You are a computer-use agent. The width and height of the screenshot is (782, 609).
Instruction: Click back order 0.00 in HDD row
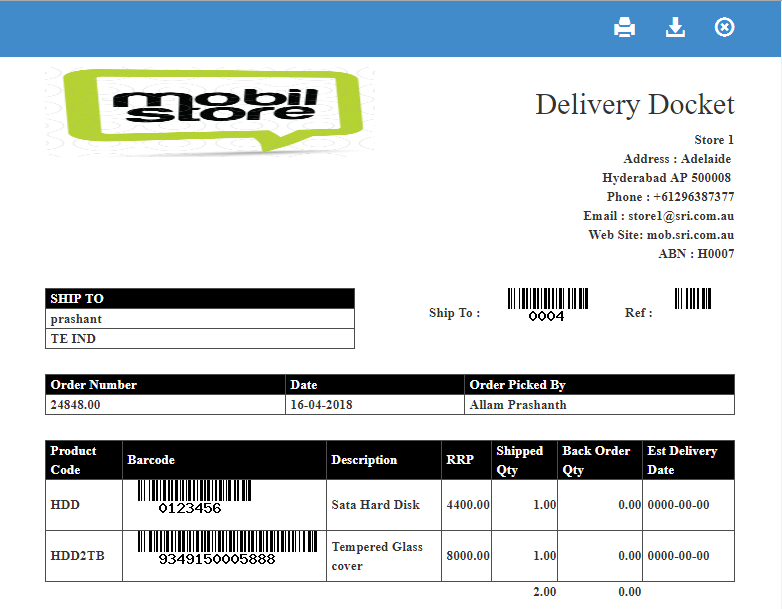[629, 505]
